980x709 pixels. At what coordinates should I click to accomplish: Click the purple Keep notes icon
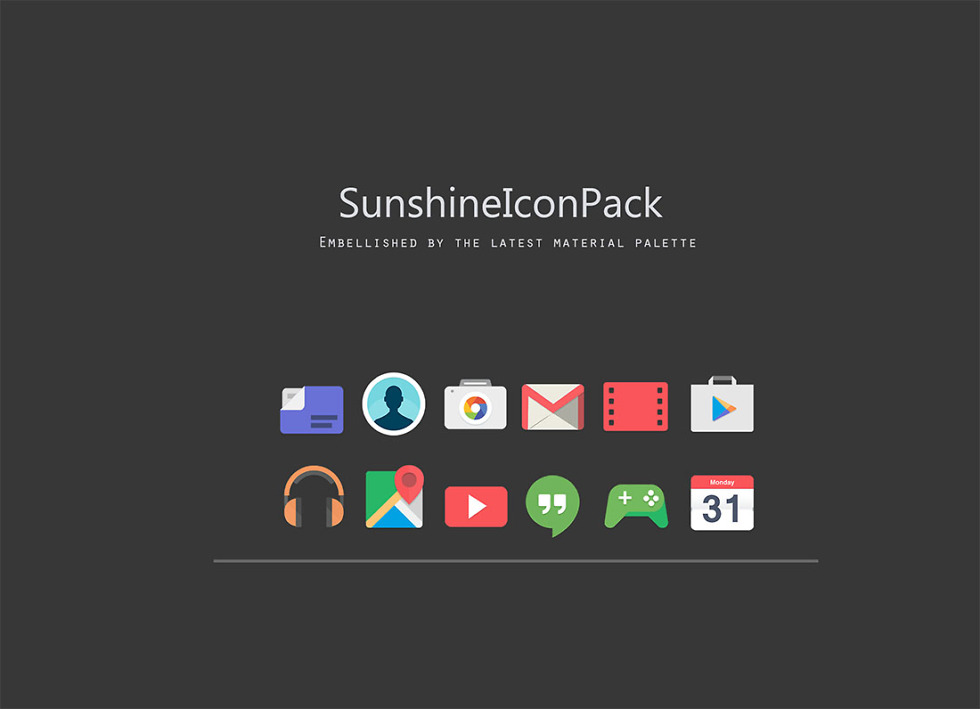(312, 408)
